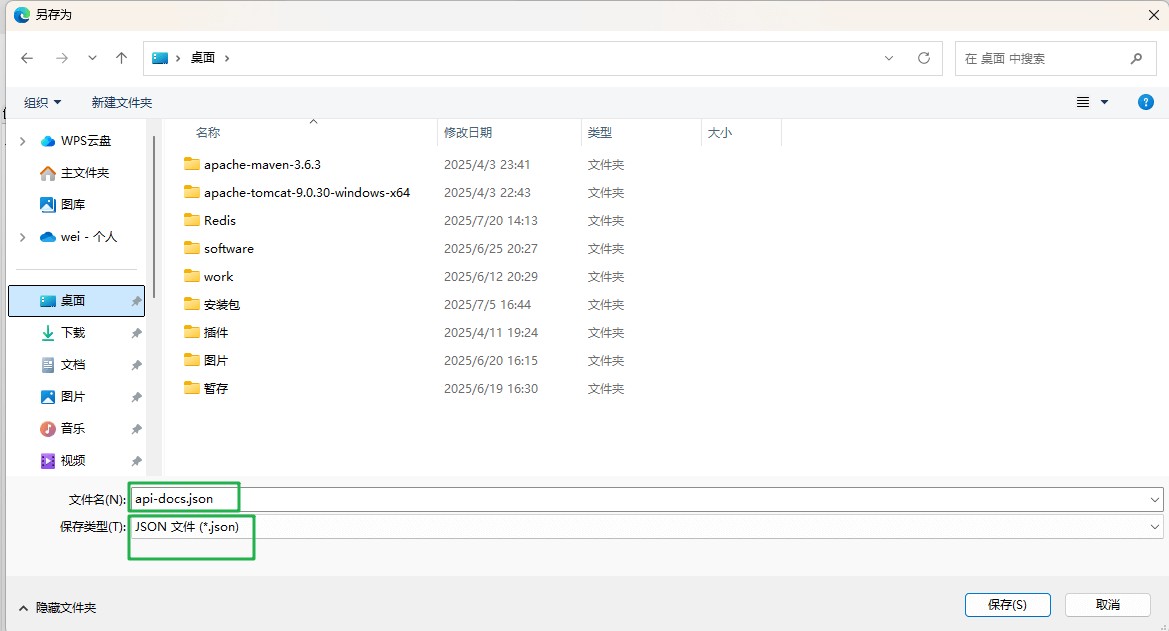This screenshot has height=631, width=1169.
Task: Unpin 图片 from quick access
Action: click(135, 397)
